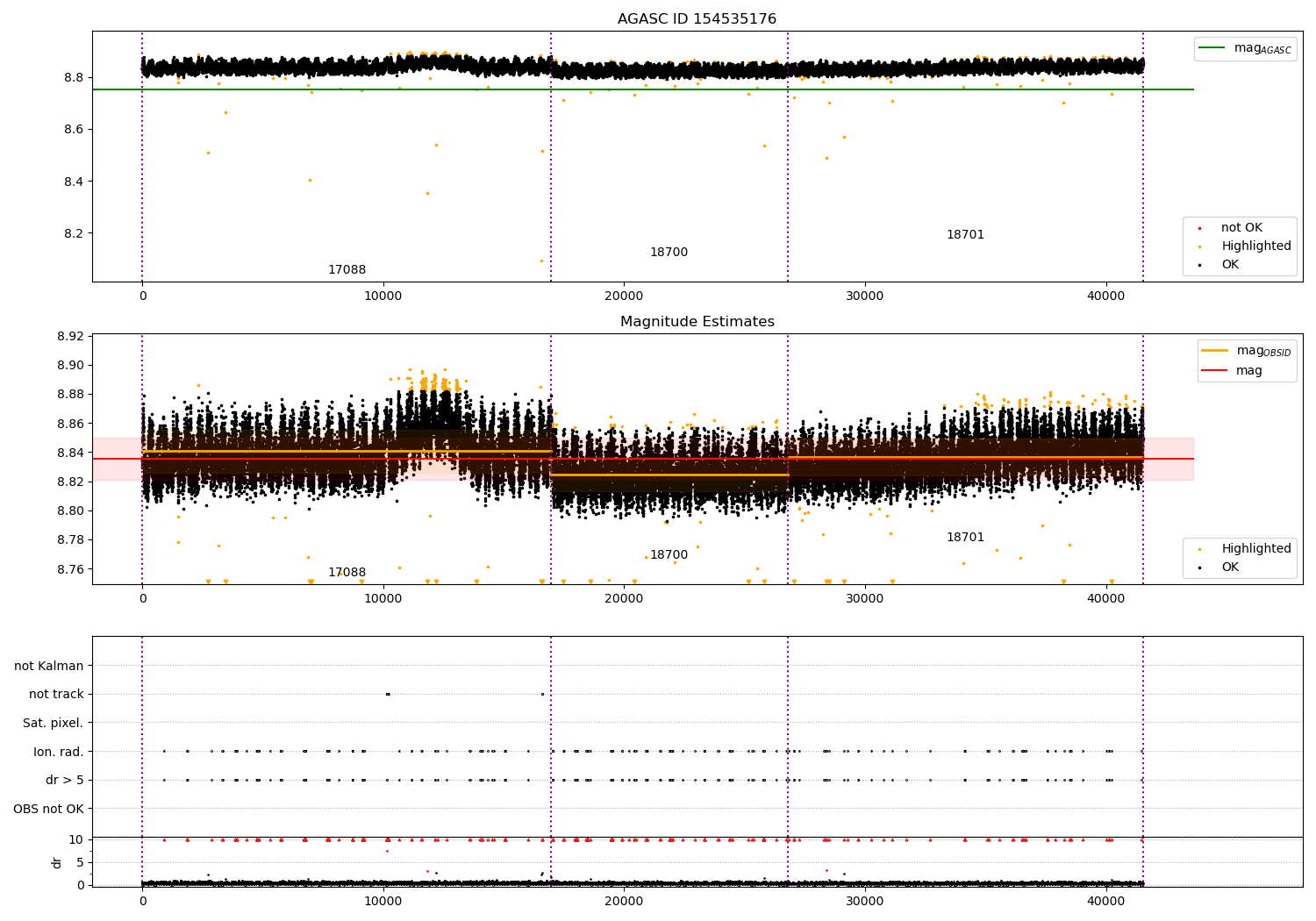Click the 'Sat. pixel.' row label

pos(54,724)
